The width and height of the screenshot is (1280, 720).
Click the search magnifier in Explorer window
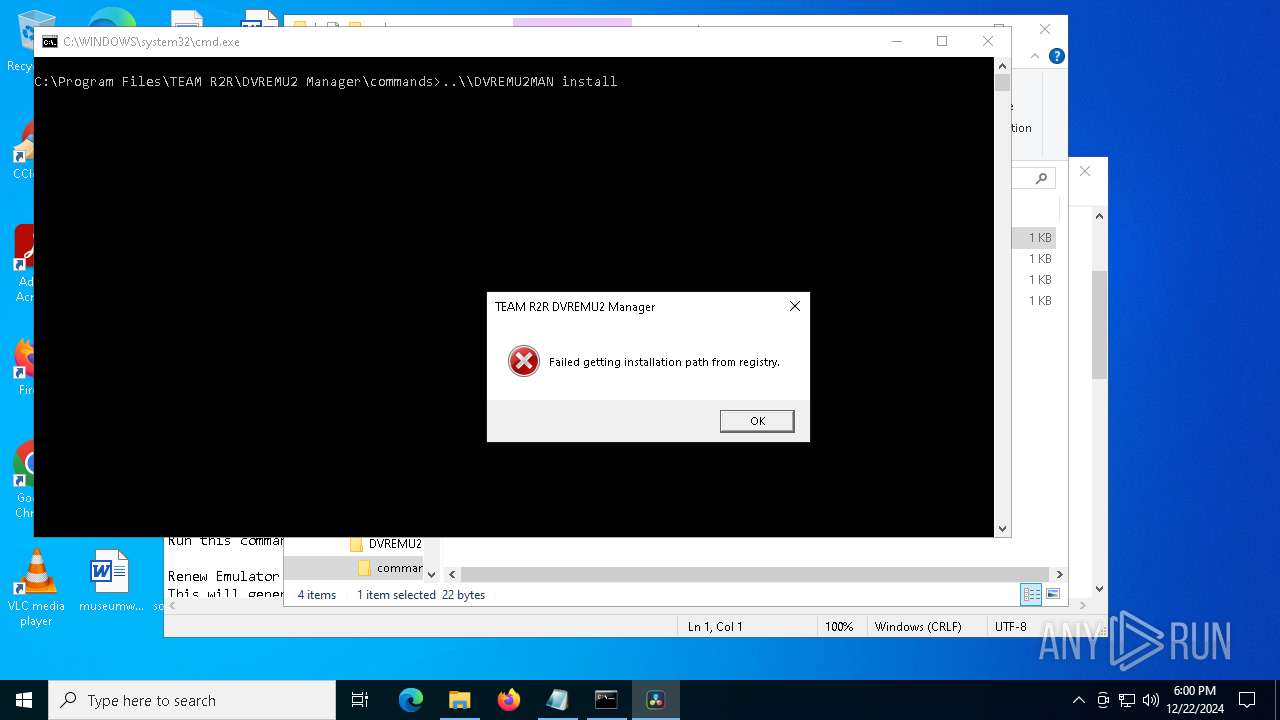coord(1041,178)
